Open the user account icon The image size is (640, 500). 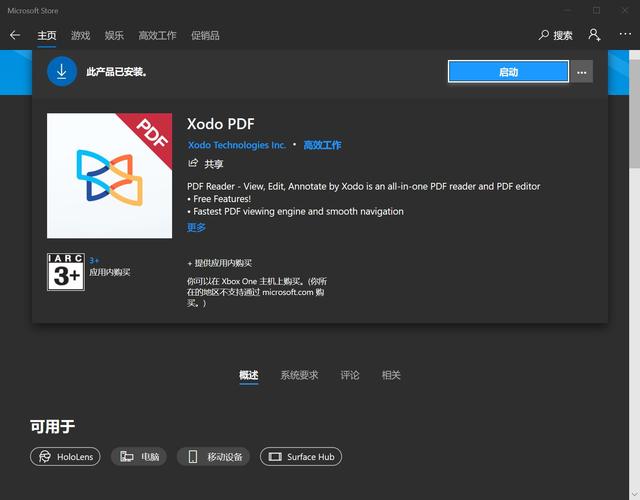pos(594,35)
